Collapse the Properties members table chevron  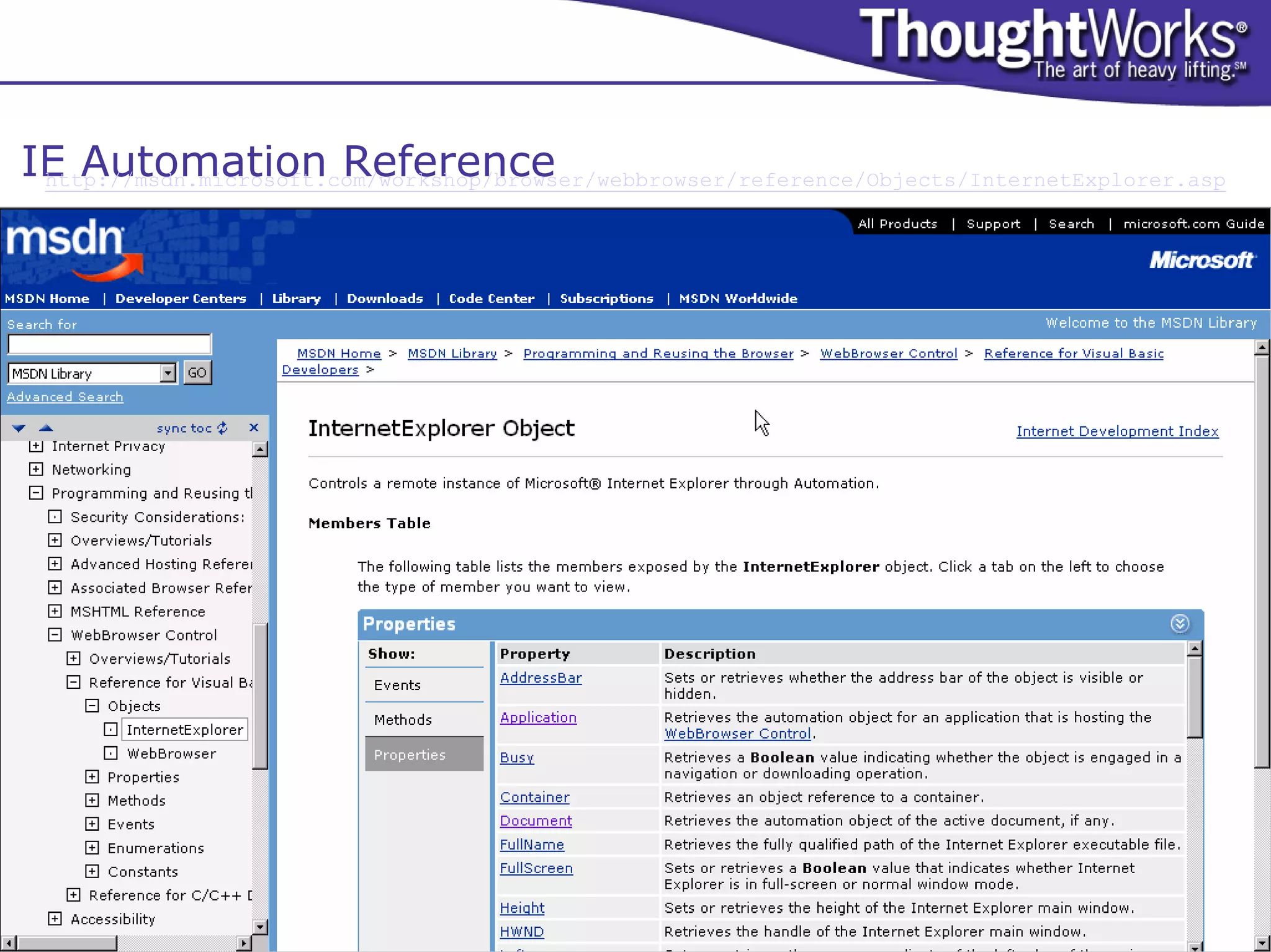point(1180,623)
